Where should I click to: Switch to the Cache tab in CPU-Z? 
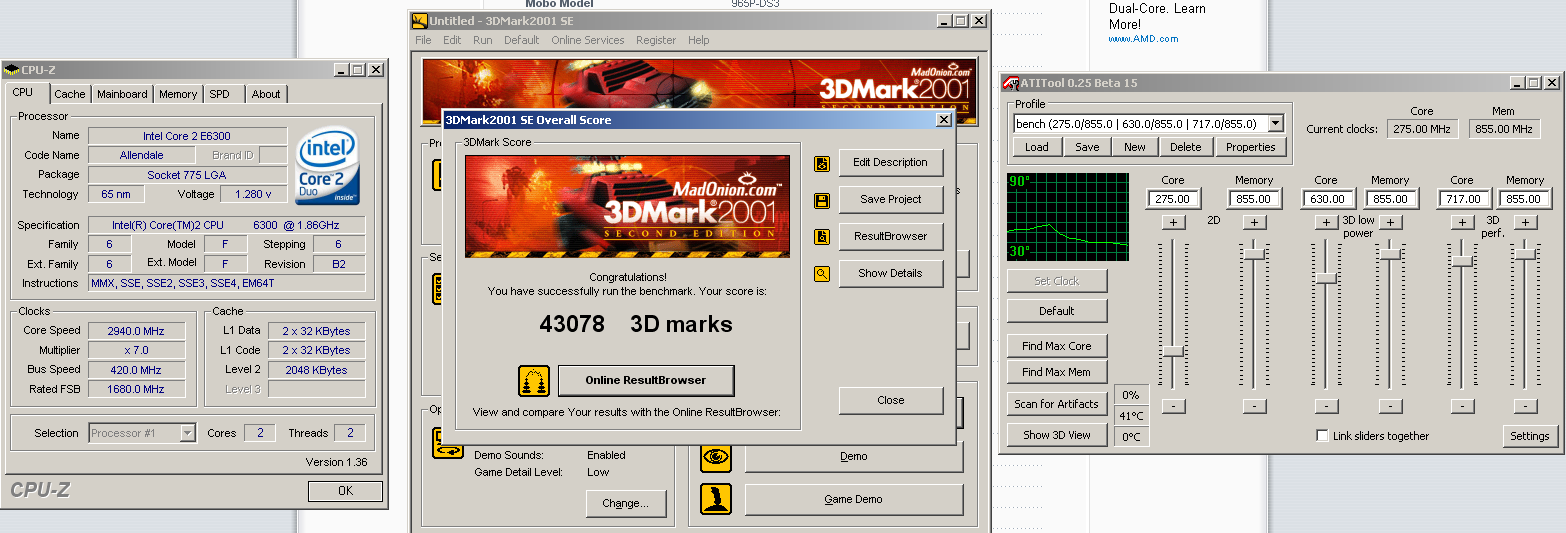[x=70, y=94]
